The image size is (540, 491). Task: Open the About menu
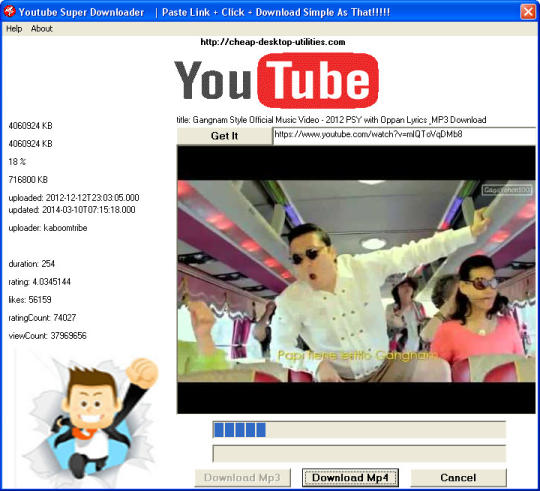click(42, 29)
